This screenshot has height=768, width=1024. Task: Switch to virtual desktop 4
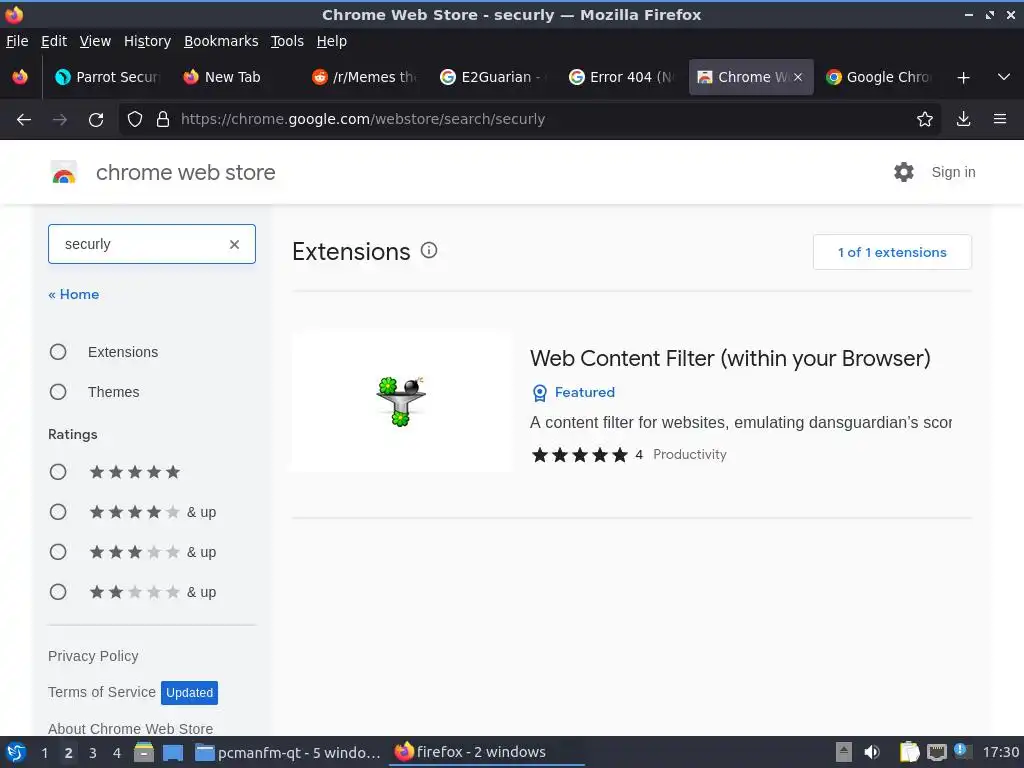pos(117,753)
